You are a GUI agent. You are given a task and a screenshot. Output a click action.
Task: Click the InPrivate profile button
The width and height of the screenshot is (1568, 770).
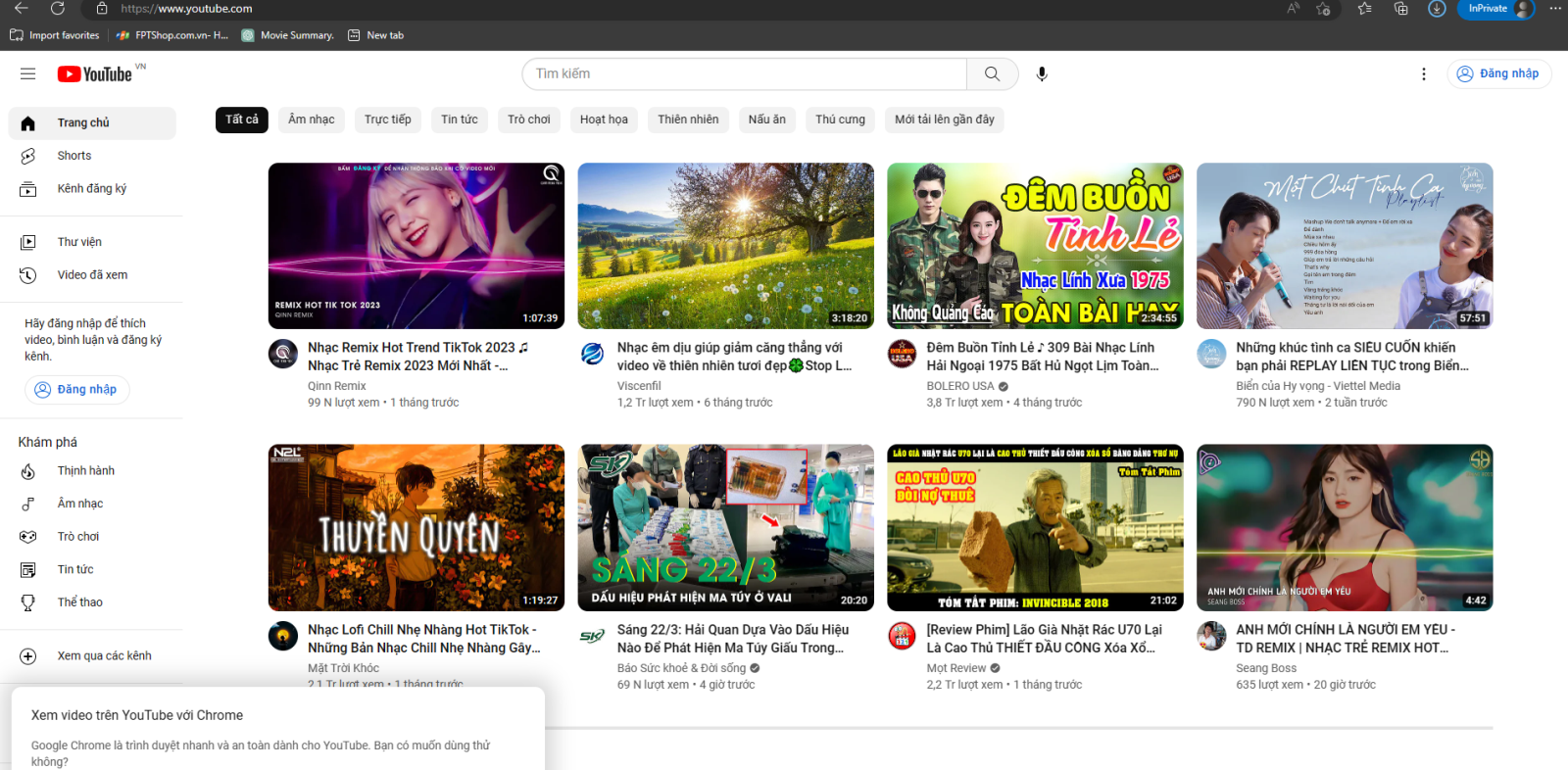coord(1495,9)
